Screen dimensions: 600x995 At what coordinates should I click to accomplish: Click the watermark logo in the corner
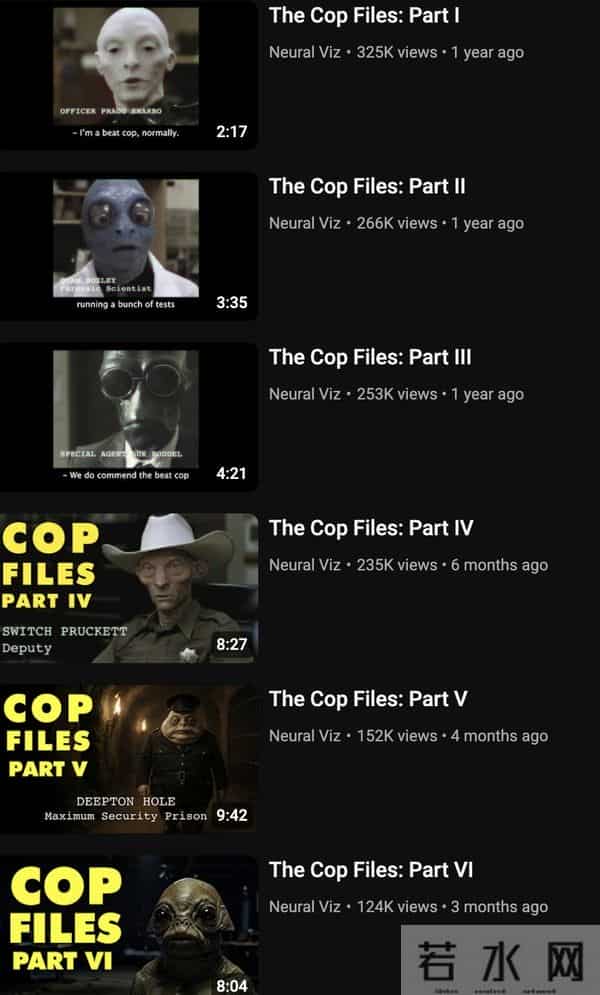click(x=500, y=960)
